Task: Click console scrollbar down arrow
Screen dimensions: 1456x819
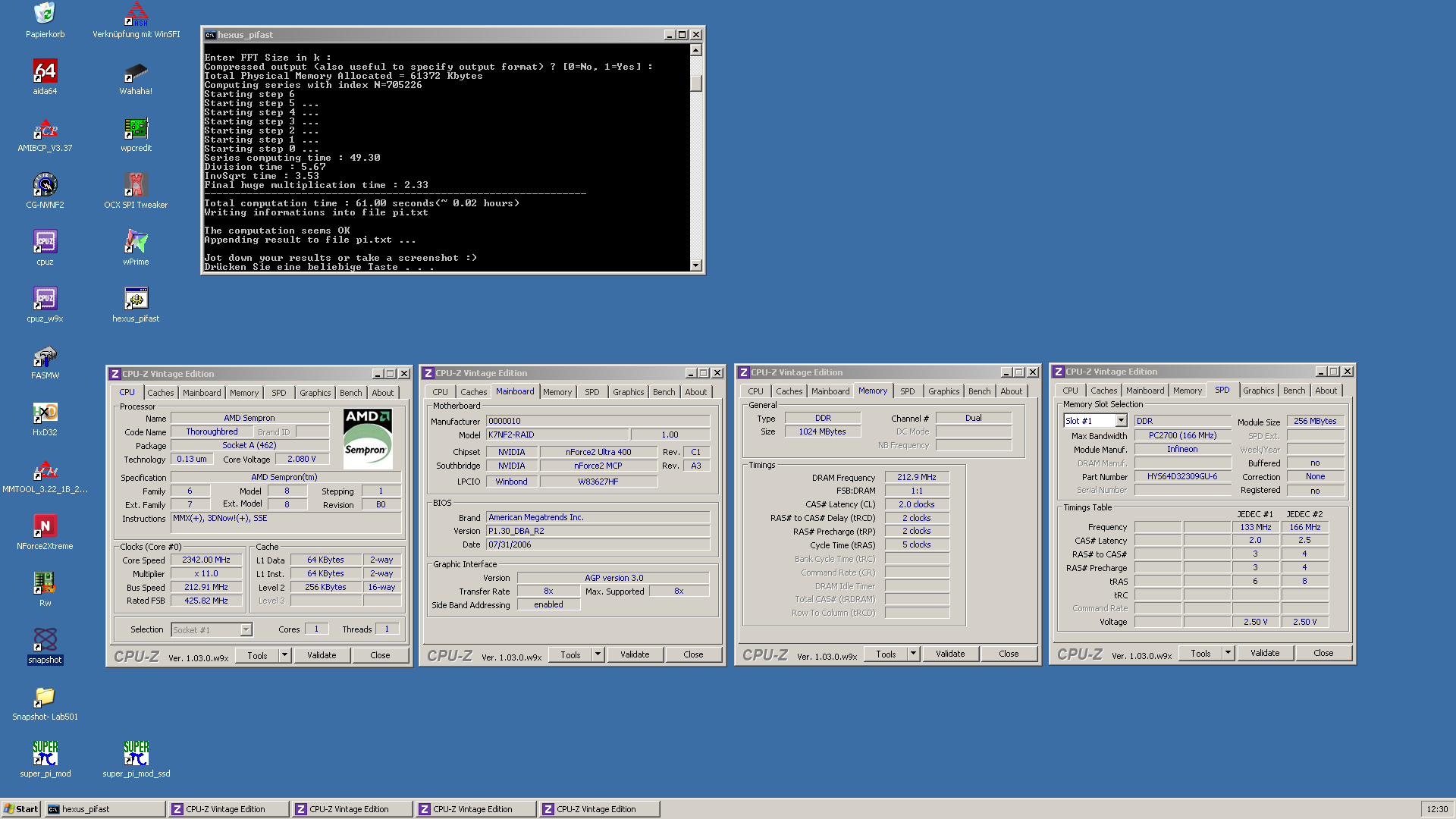Action: (x=696, y=265)
